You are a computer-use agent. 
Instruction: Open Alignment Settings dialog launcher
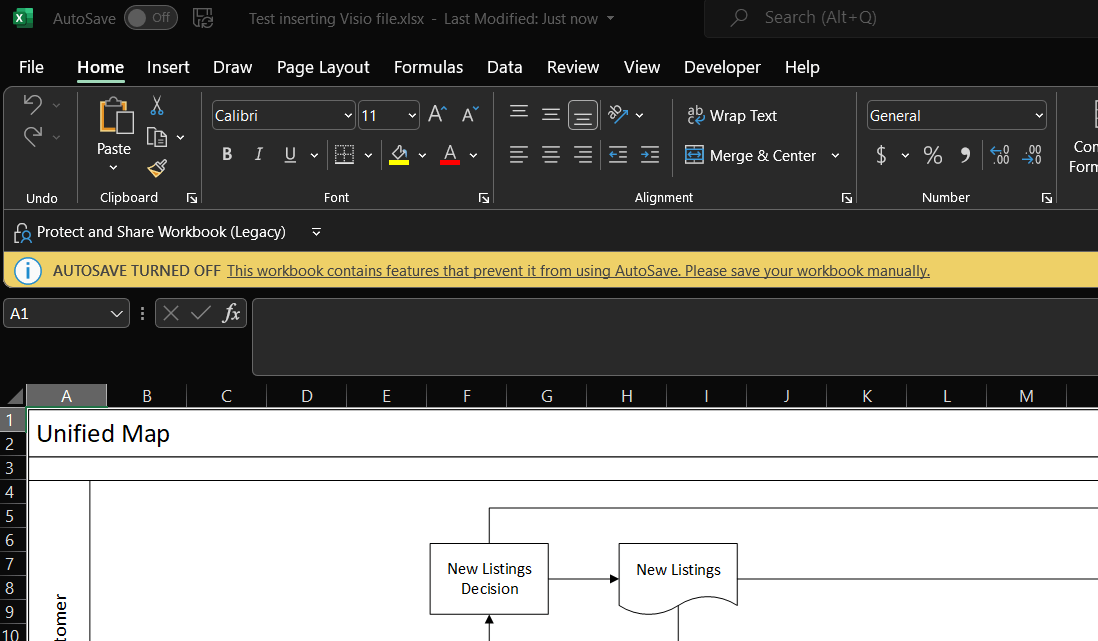(x=847, y=198)
